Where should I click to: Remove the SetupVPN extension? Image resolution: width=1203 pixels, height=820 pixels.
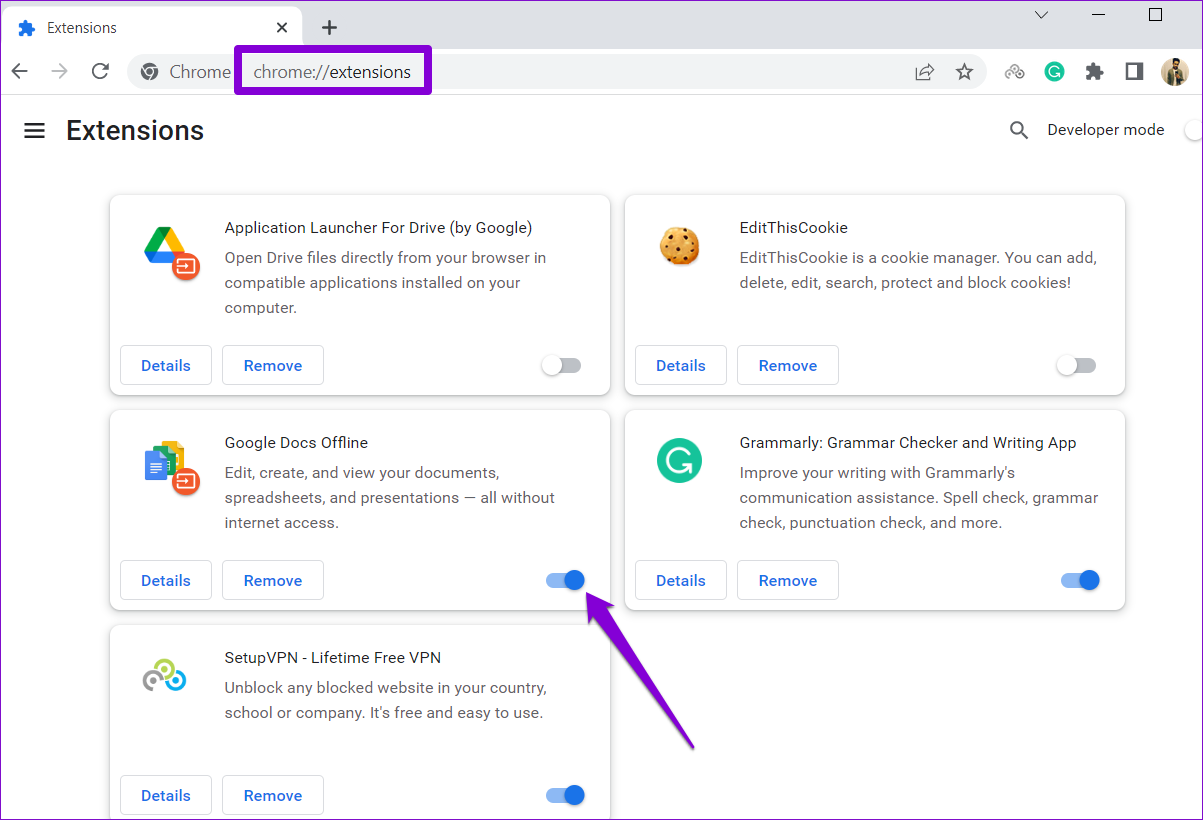(x=273, y=795)
